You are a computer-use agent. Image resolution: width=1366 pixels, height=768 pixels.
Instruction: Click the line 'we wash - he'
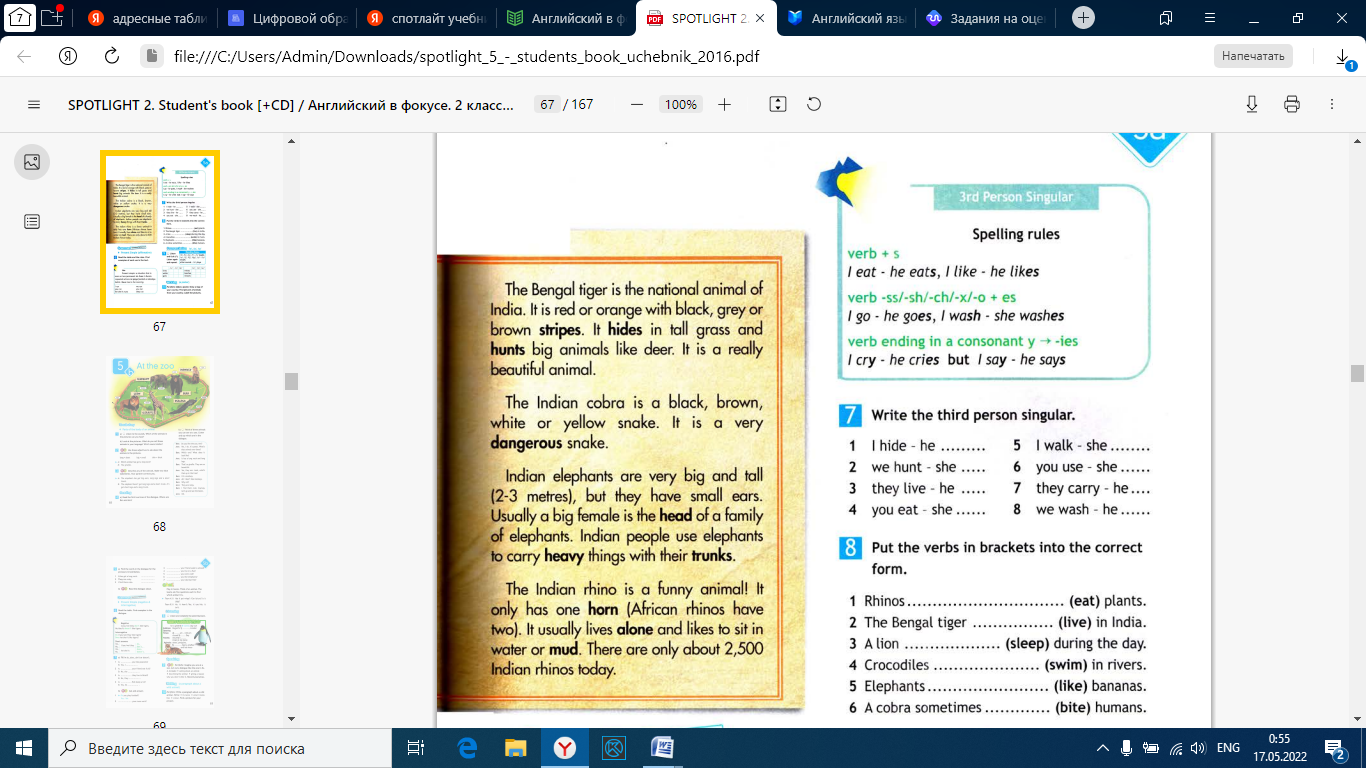(x=1093, y=509)
